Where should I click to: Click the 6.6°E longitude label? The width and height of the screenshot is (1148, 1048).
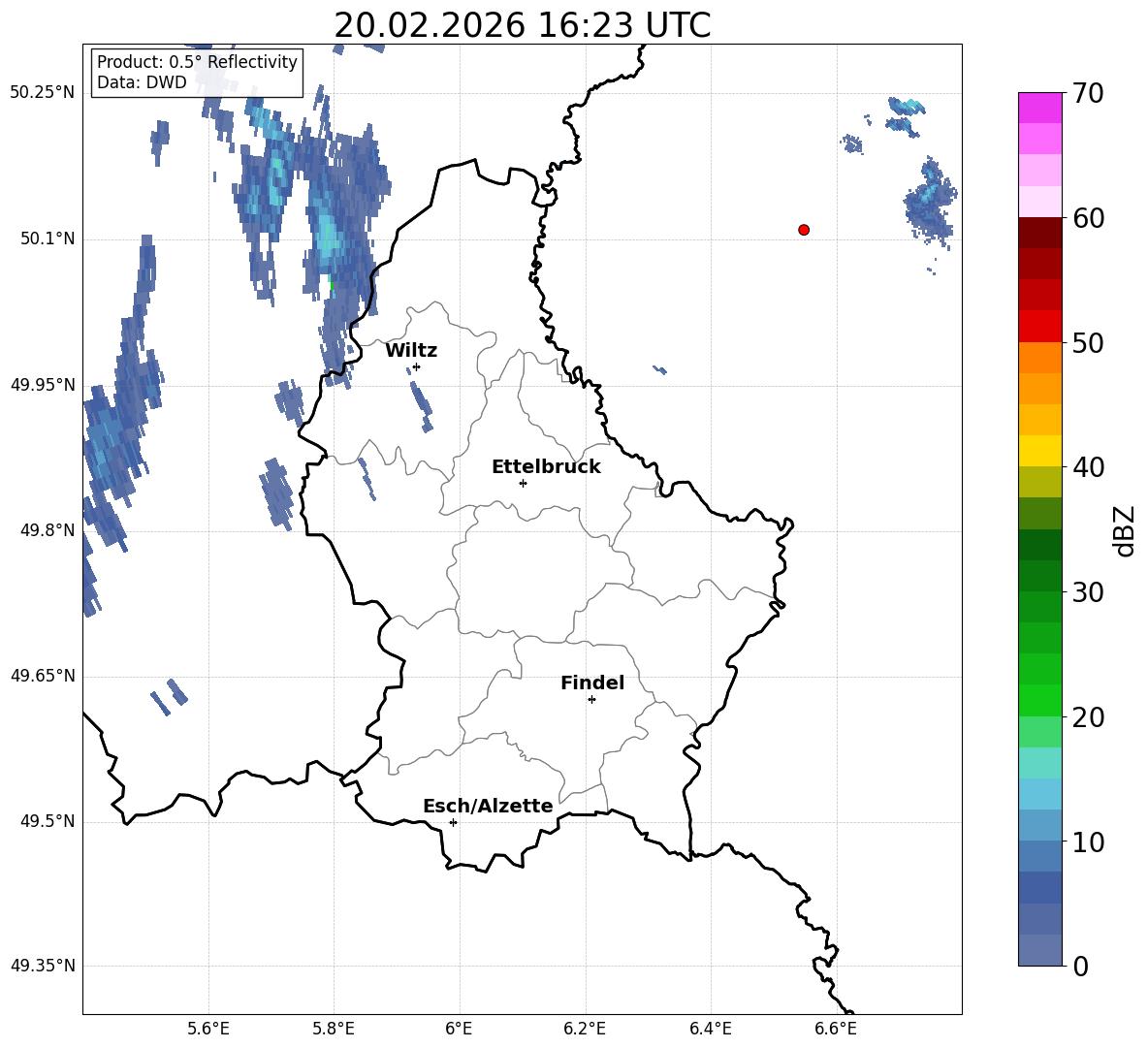[x=836, y=1029]
